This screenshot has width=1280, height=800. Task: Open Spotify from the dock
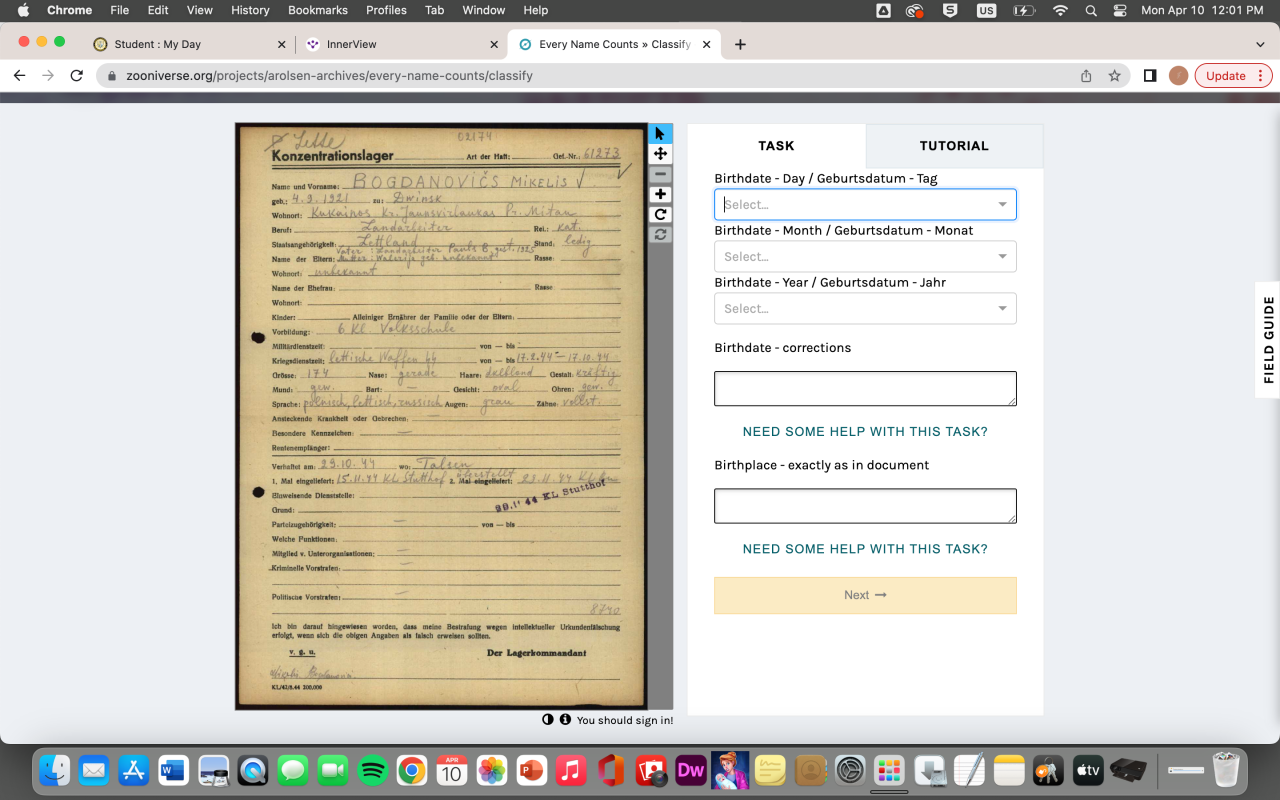click(x=372, y=771)
